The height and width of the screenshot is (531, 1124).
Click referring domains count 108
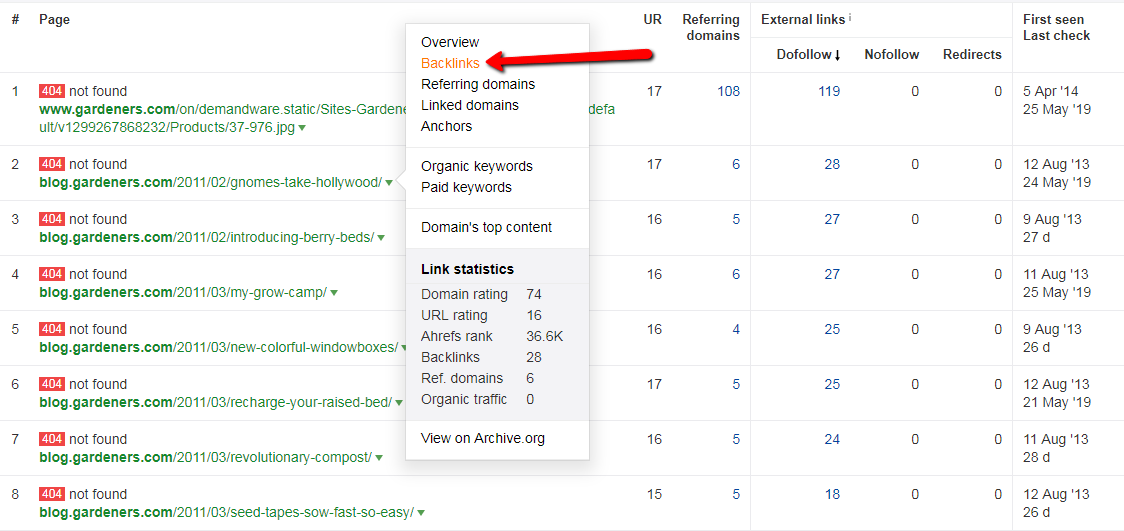click(x=728, y=92)
